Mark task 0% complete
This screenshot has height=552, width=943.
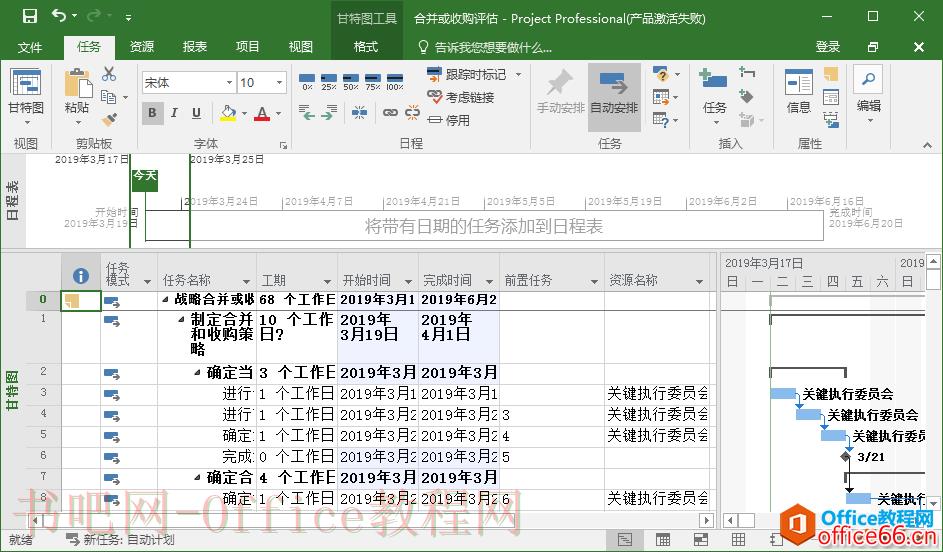coord(307,82)
